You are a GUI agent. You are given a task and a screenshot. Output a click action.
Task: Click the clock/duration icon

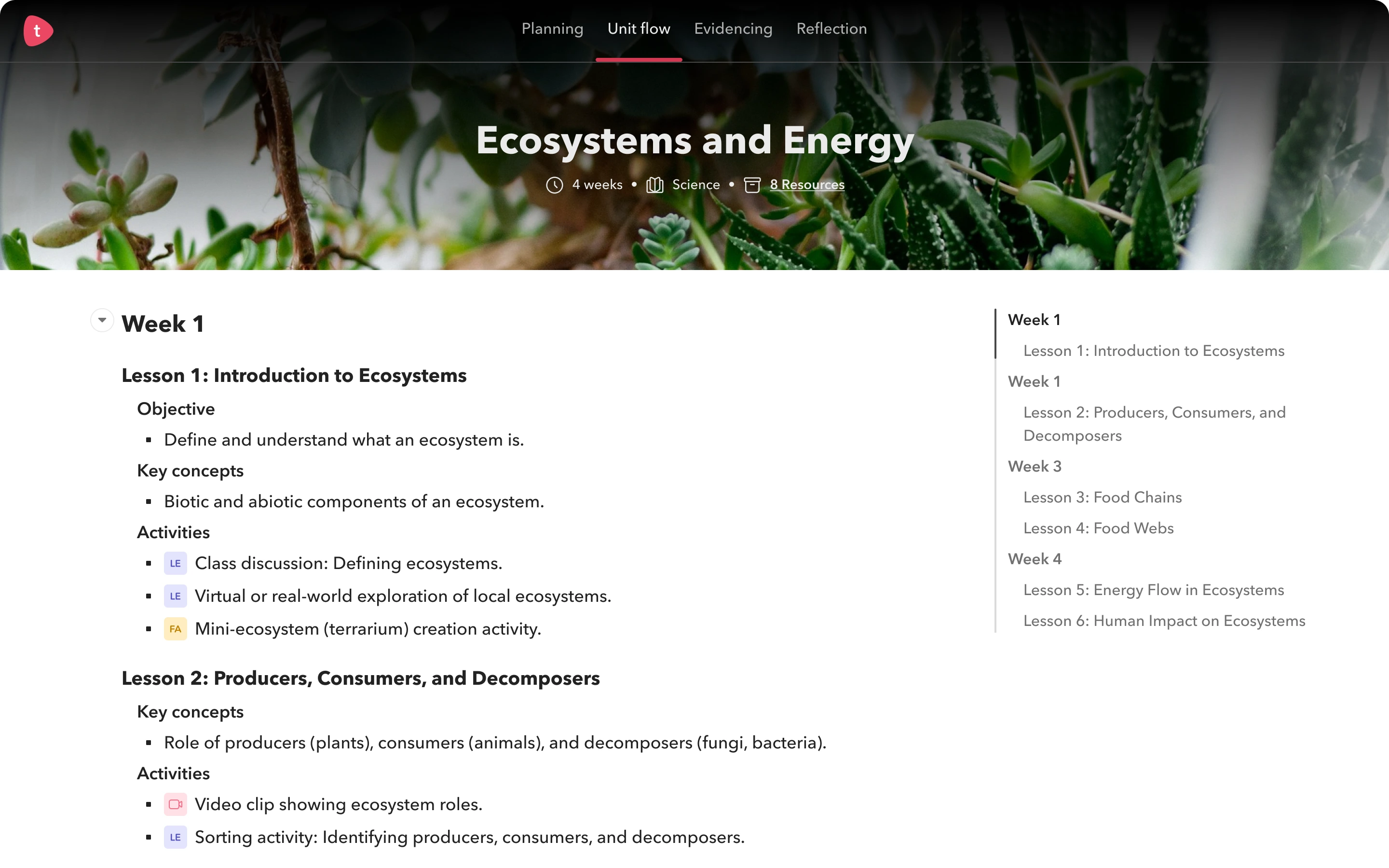pos(555,184)
